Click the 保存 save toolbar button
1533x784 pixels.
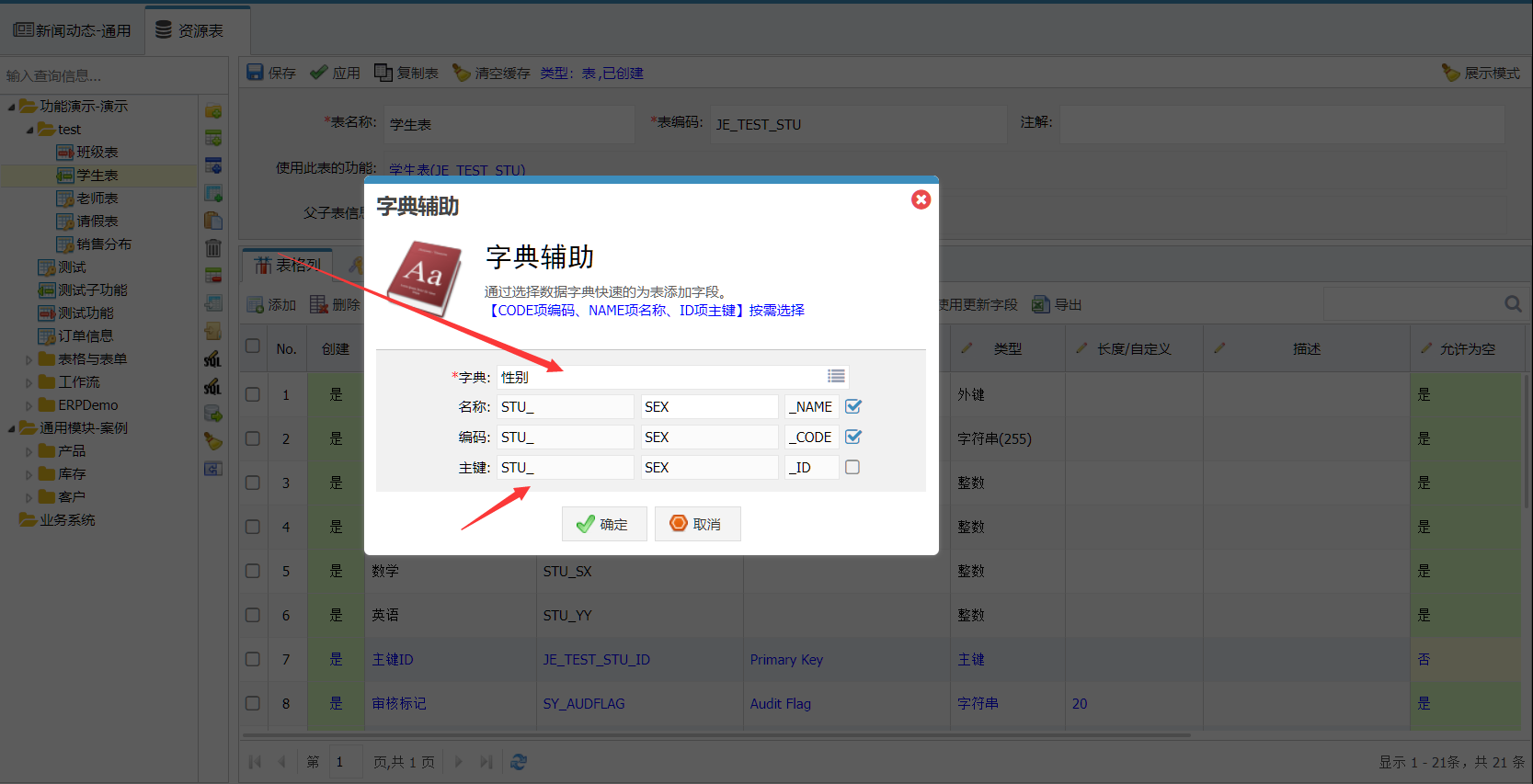tap(271, 73)
